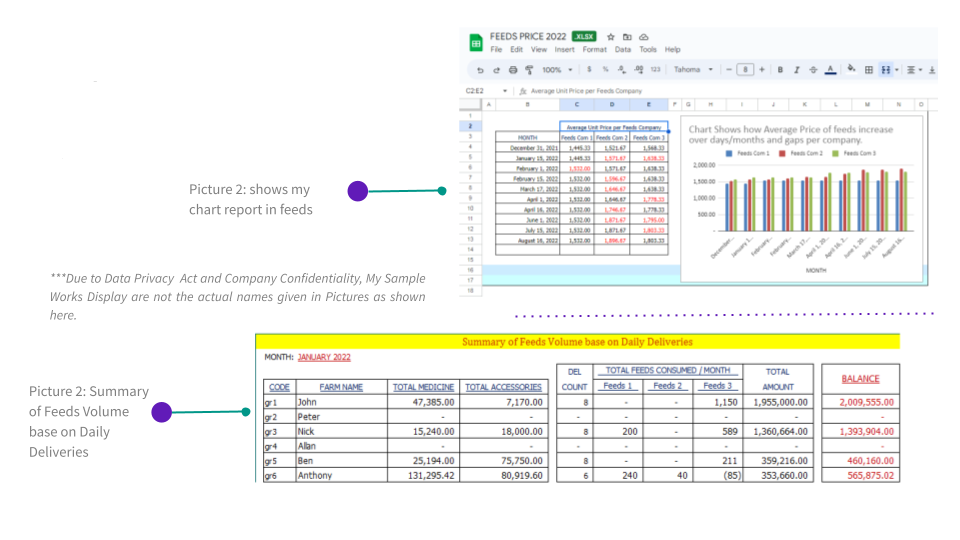Decrease decimal places button
Viewport: 960px width, 540px height.
pos(622,70)
